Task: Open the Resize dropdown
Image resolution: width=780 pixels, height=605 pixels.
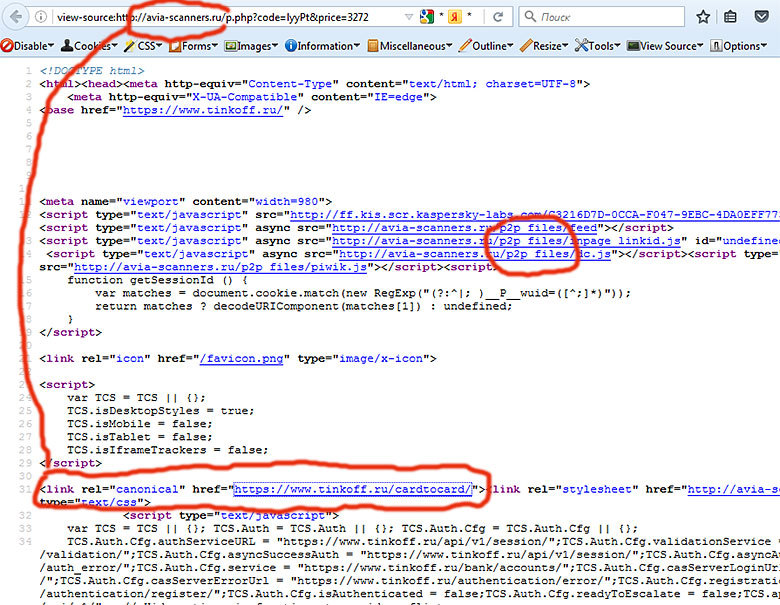Action: 544,46
